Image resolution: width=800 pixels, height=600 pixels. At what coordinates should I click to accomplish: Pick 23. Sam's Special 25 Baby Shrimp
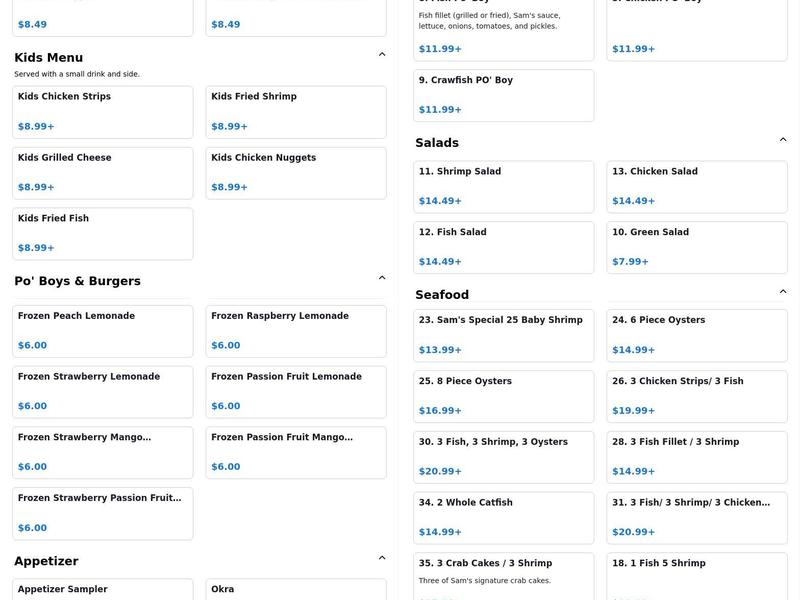click(504, 335)
